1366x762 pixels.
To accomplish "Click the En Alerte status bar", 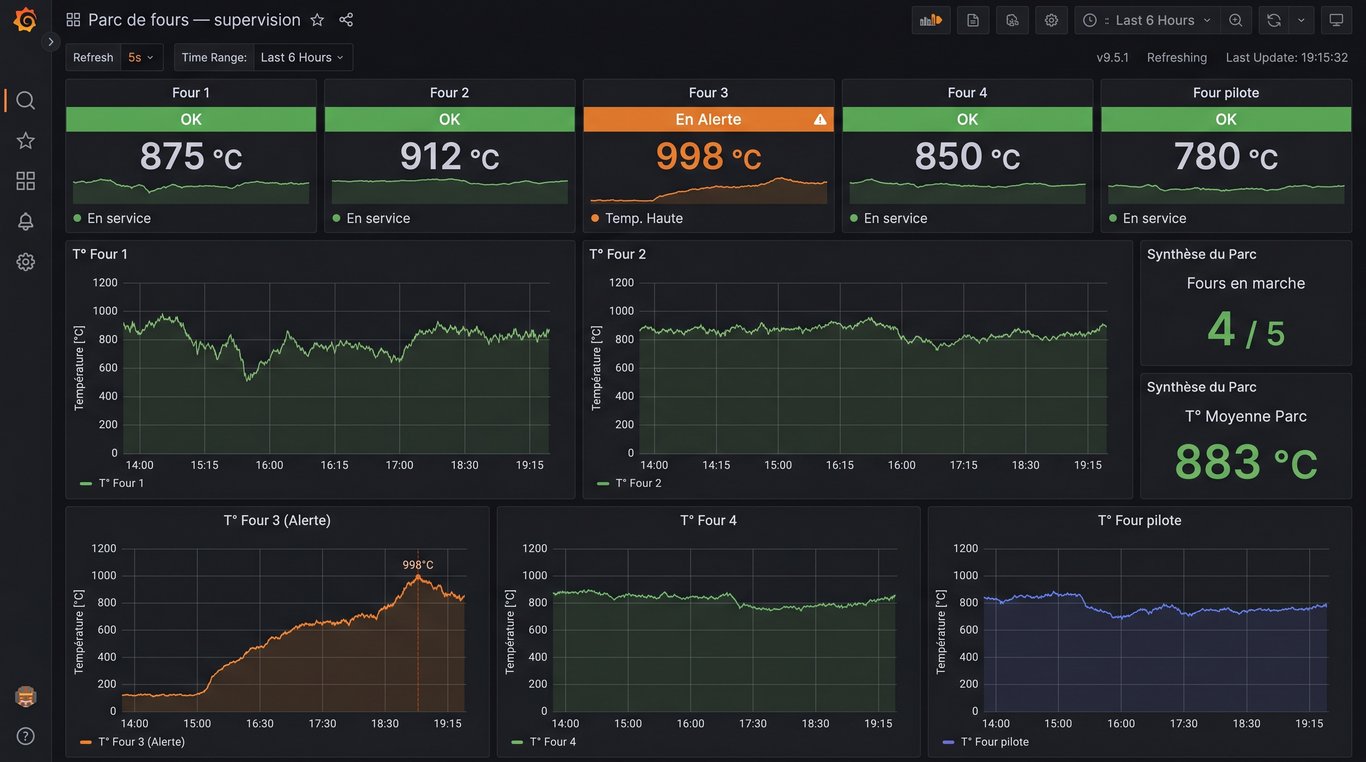I will (x=709, y=119).
